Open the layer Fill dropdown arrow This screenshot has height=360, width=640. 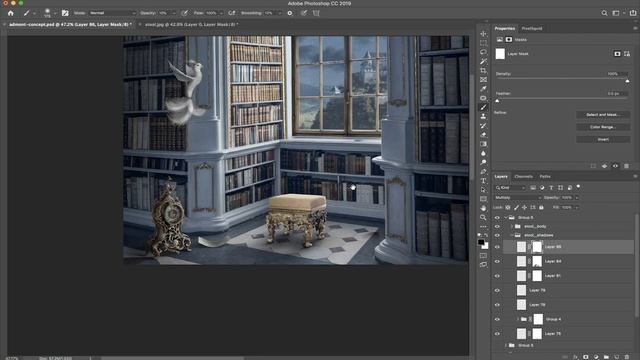[x=577, y=207]
